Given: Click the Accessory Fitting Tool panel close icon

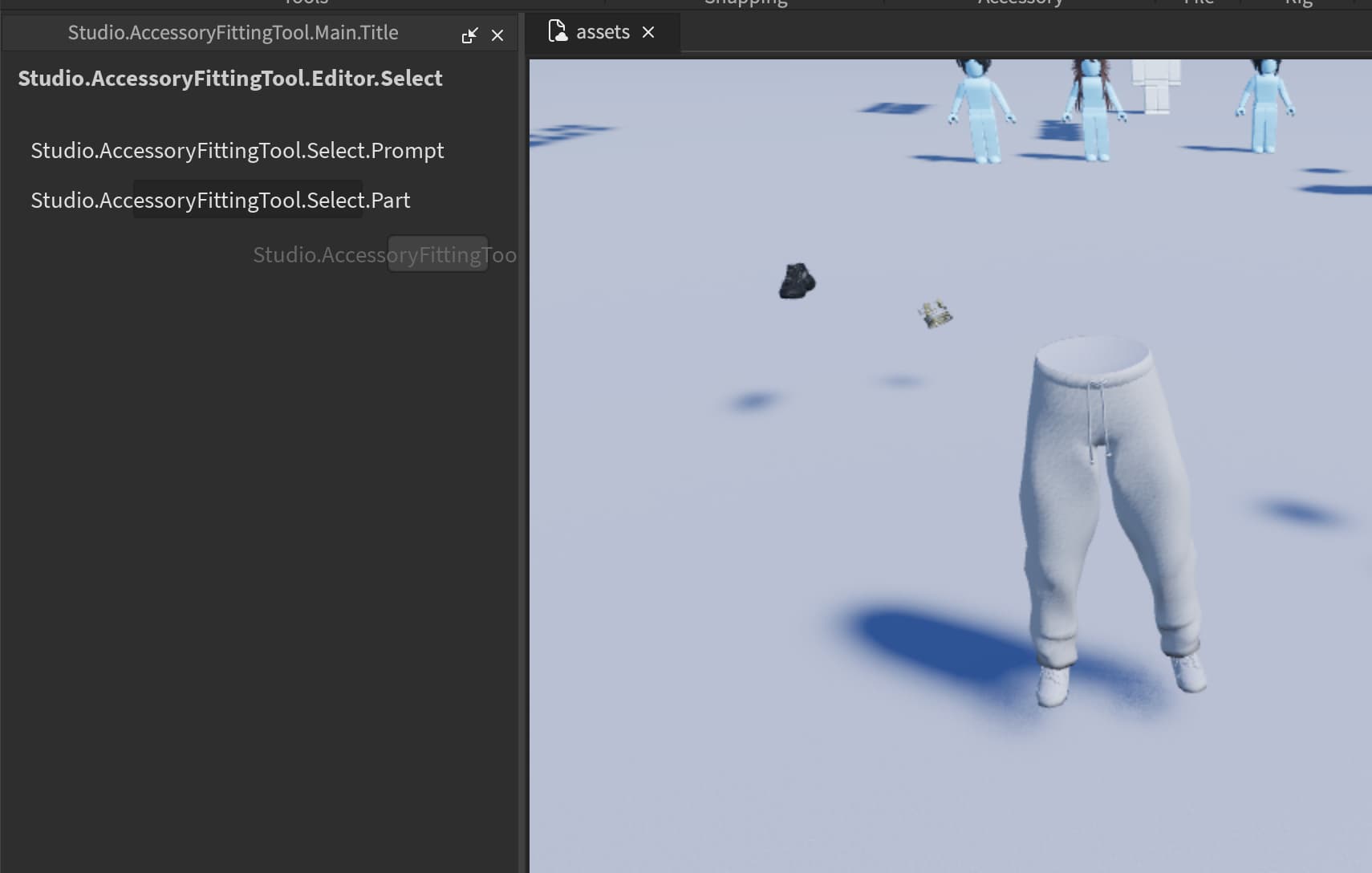Looking at the screenshot, I should point(498,34).
